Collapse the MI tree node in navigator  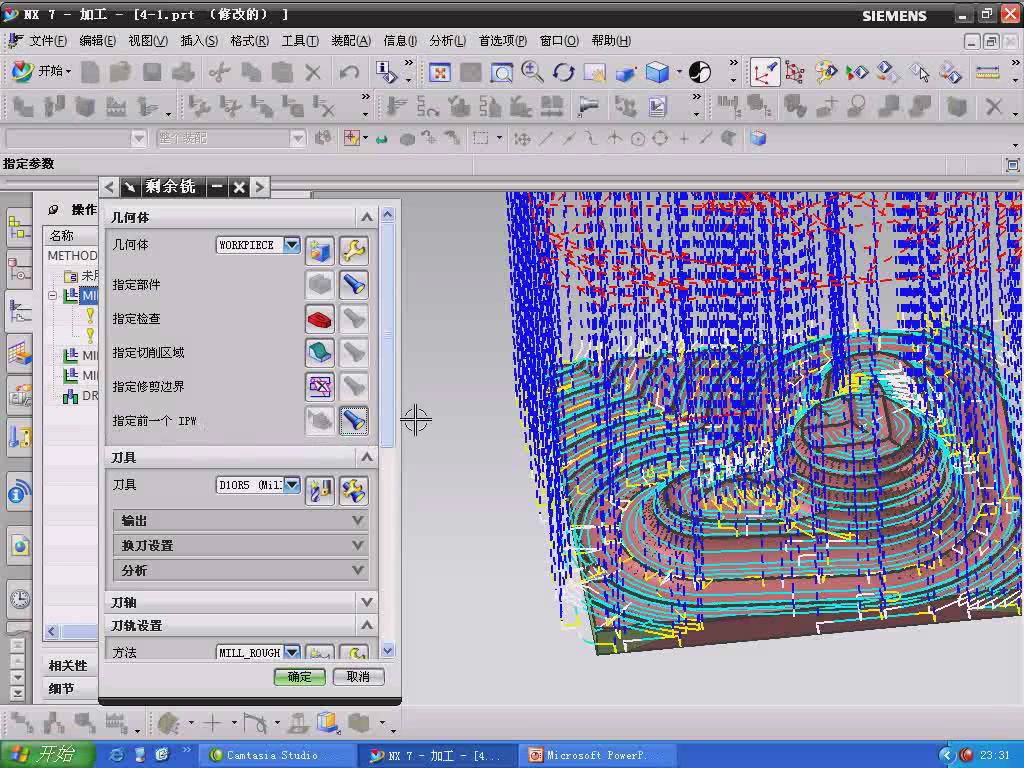tap(52, 296)
